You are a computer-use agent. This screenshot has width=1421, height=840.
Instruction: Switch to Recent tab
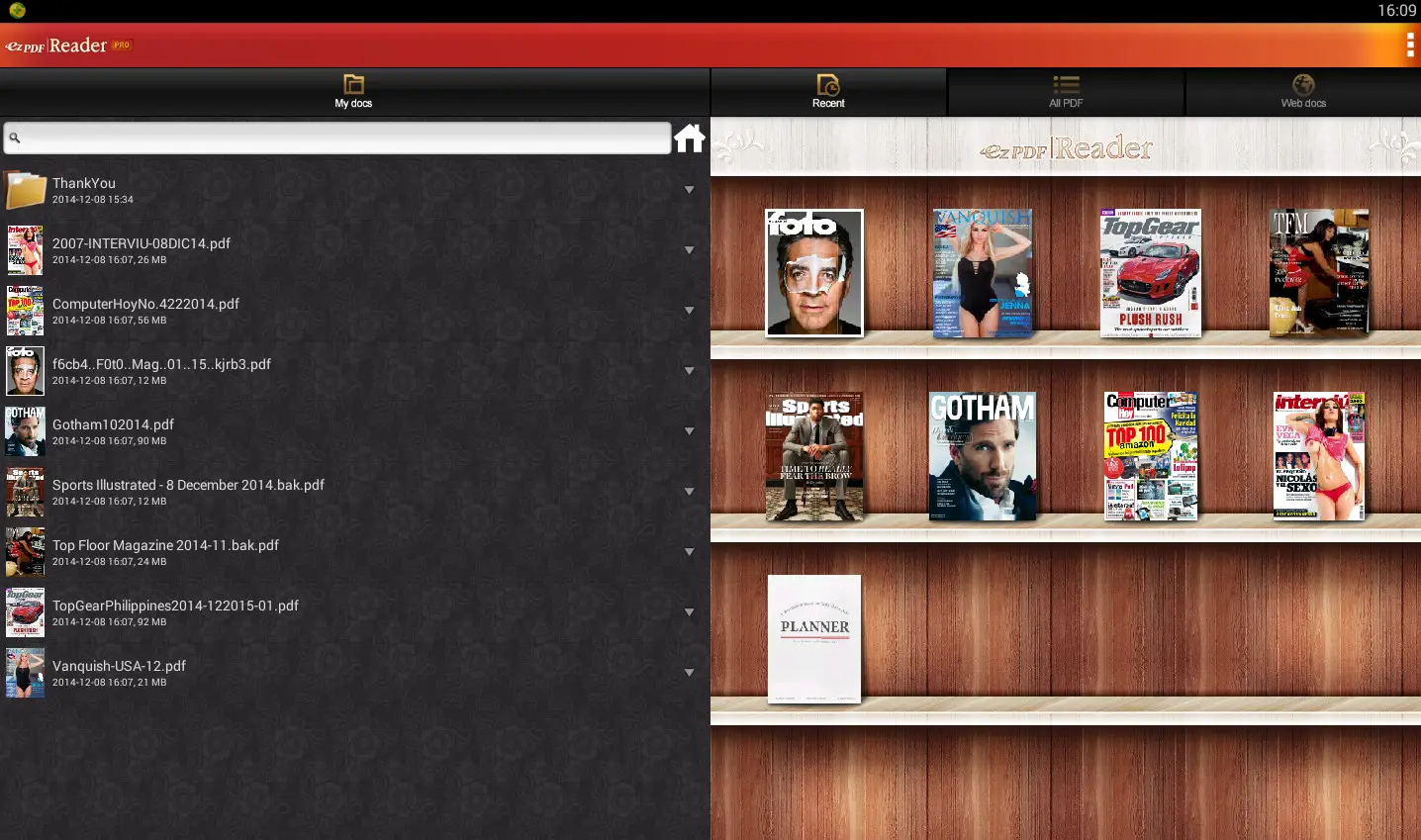pos(829,92)
